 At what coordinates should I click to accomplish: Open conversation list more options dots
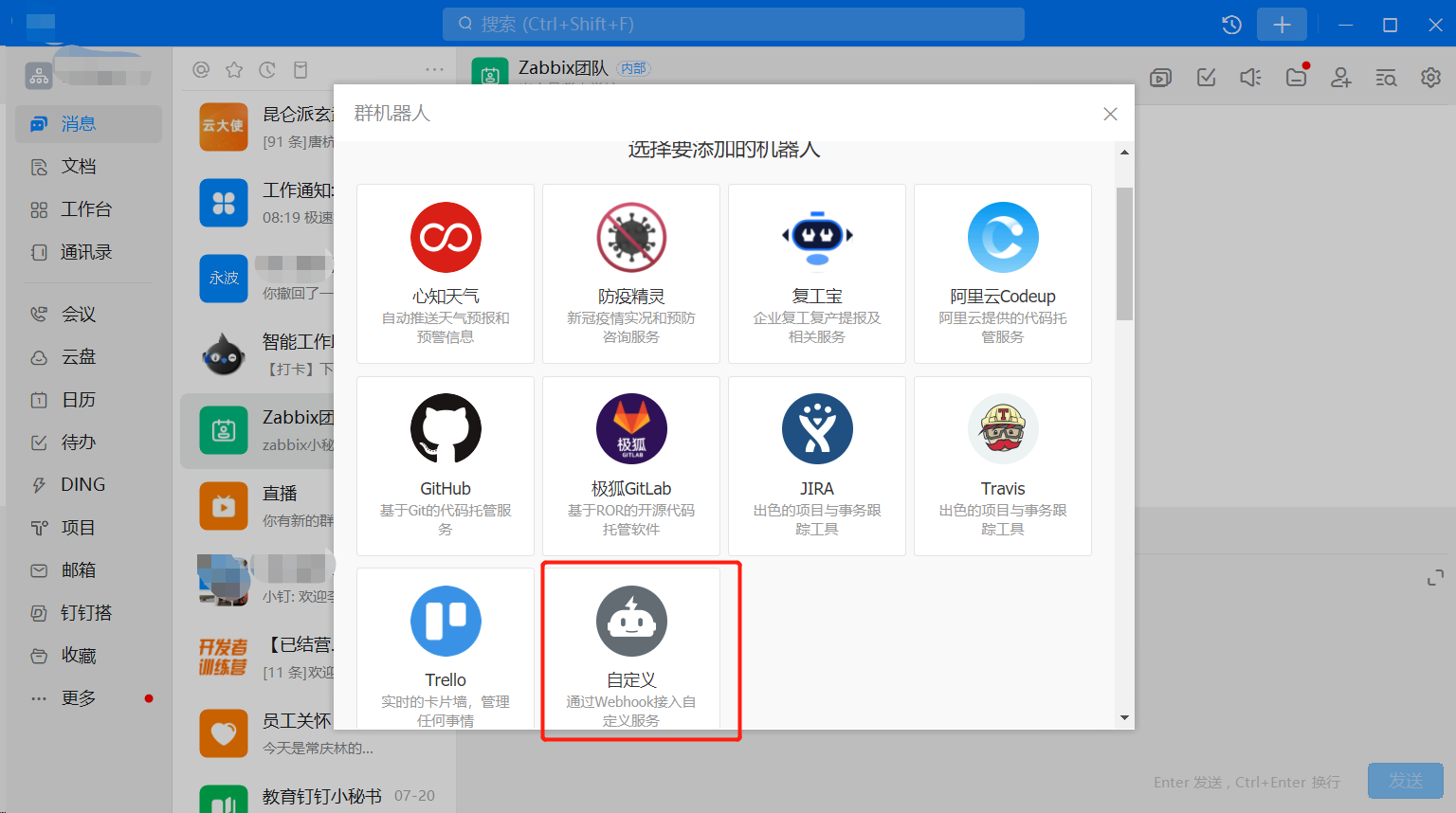[435, 69]
